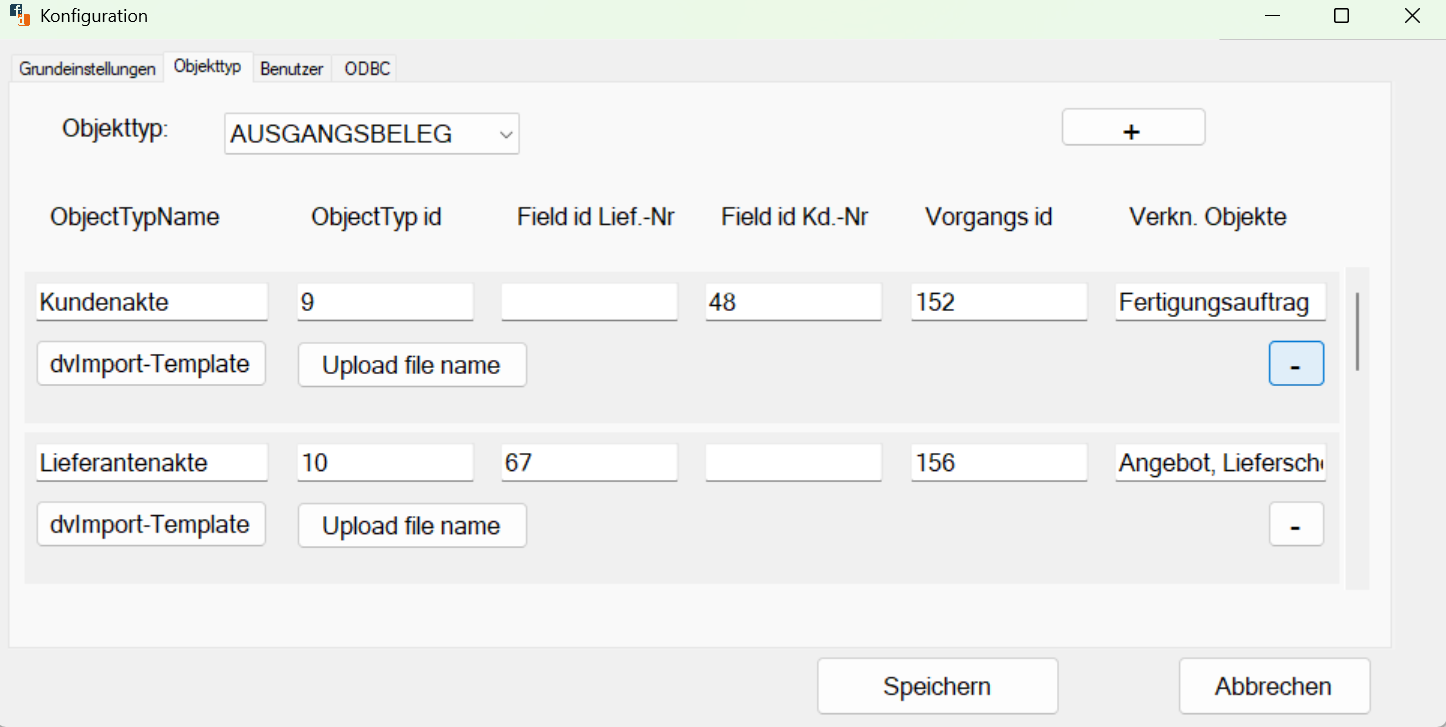Remove the Lieferantenakte row via its minus button
Image resolution: width=1446 pixels, height=727 pixels.
(x=1296, y=524)
